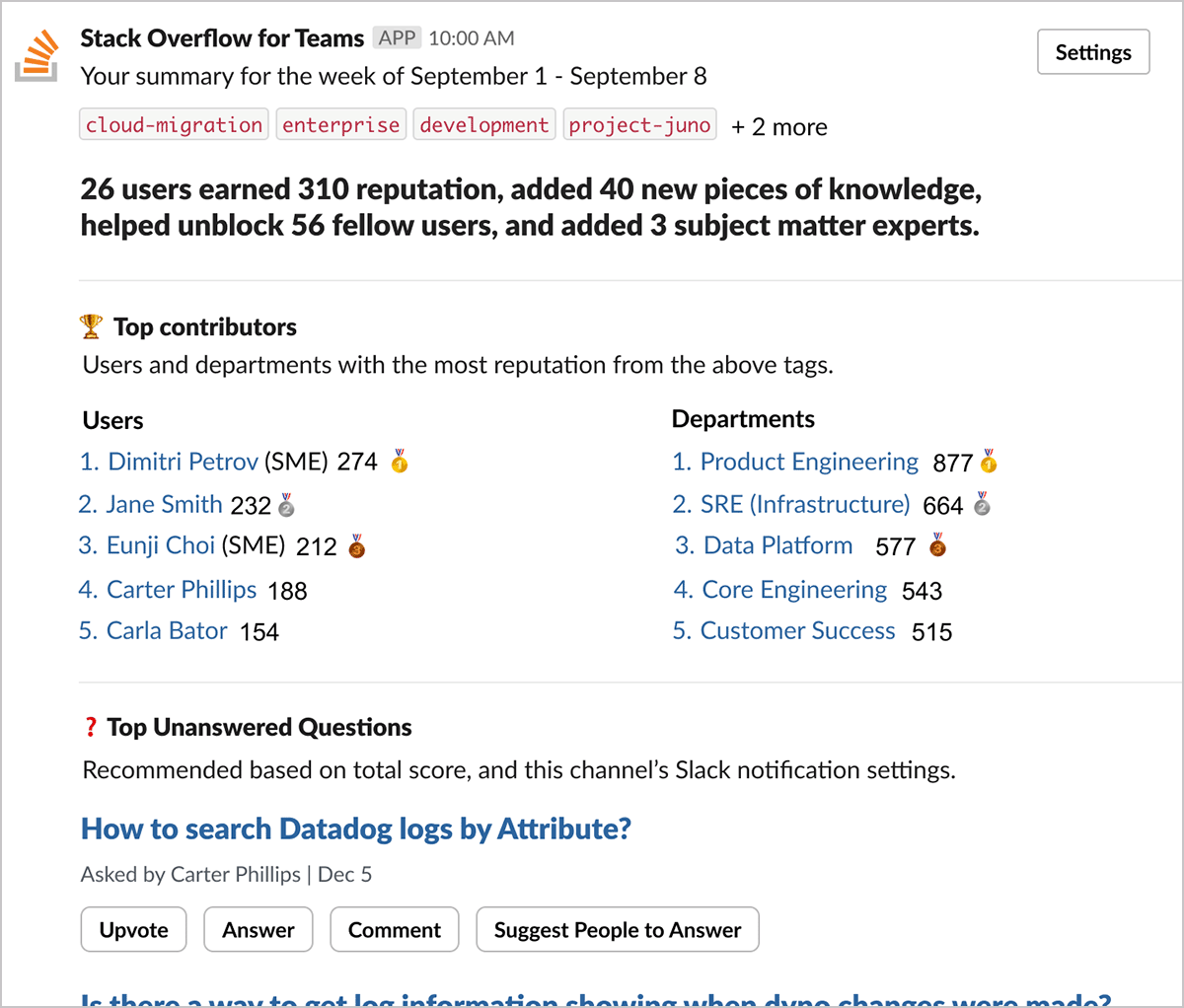Upvote the Datadog logs question
Screen dimensions: 1184x1008
pos(133,930)
